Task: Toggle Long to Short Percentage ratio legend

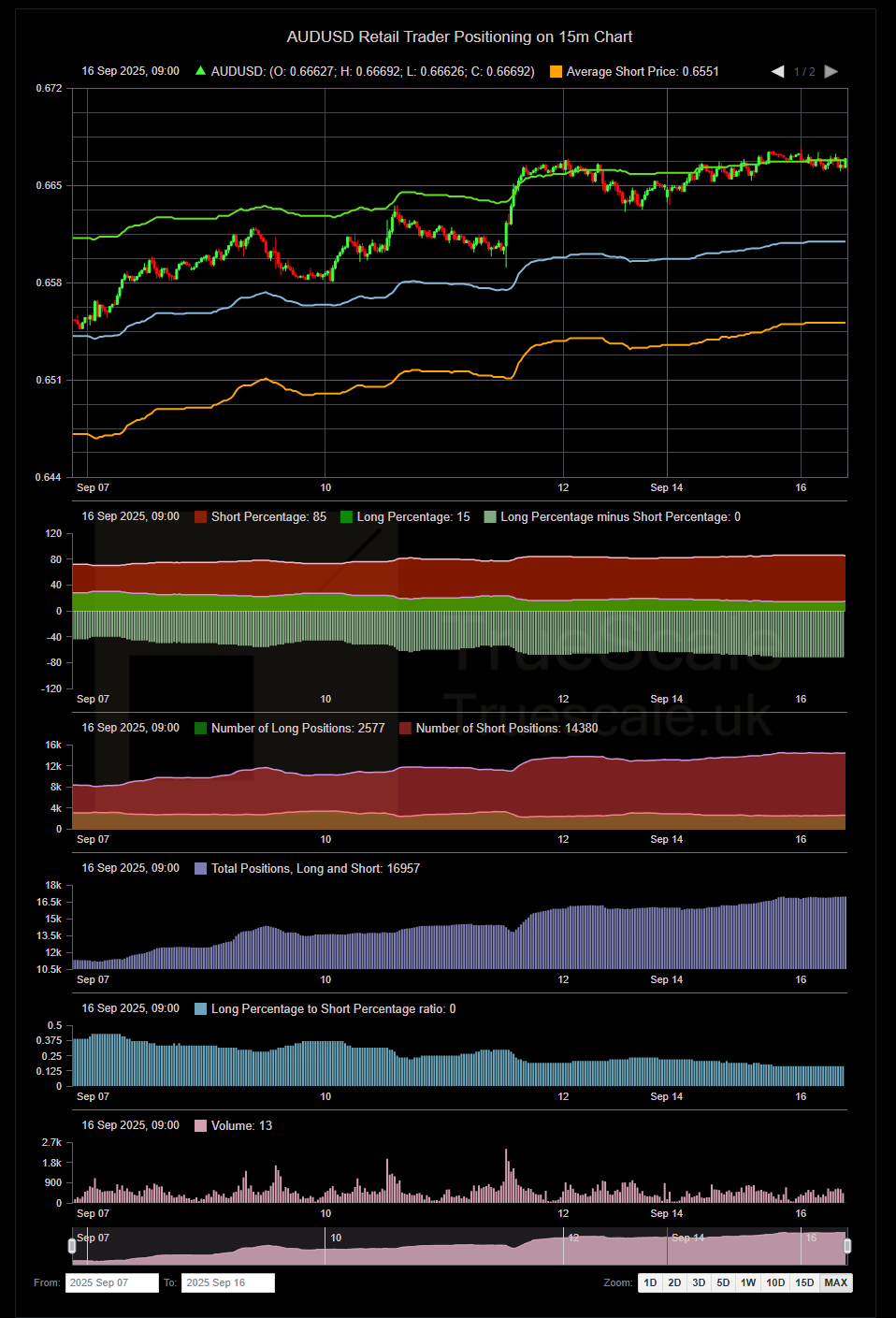Action: (200, 1009)
